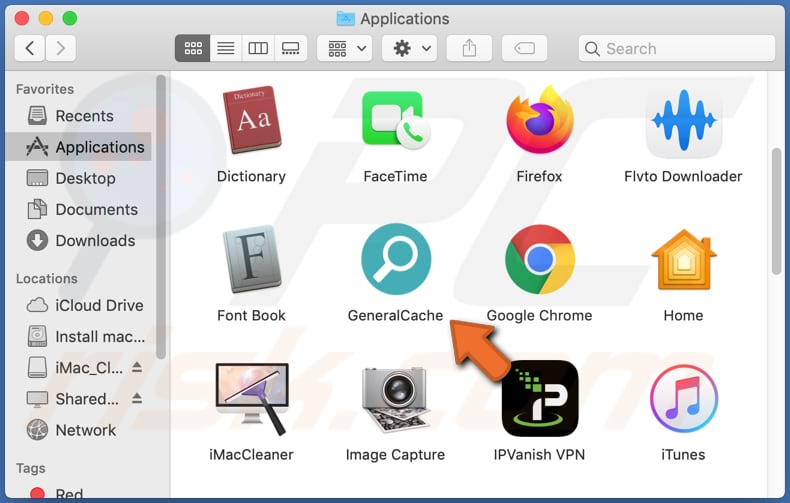
Task: Click the Firefox app icon
Action: tap(540, 120)
